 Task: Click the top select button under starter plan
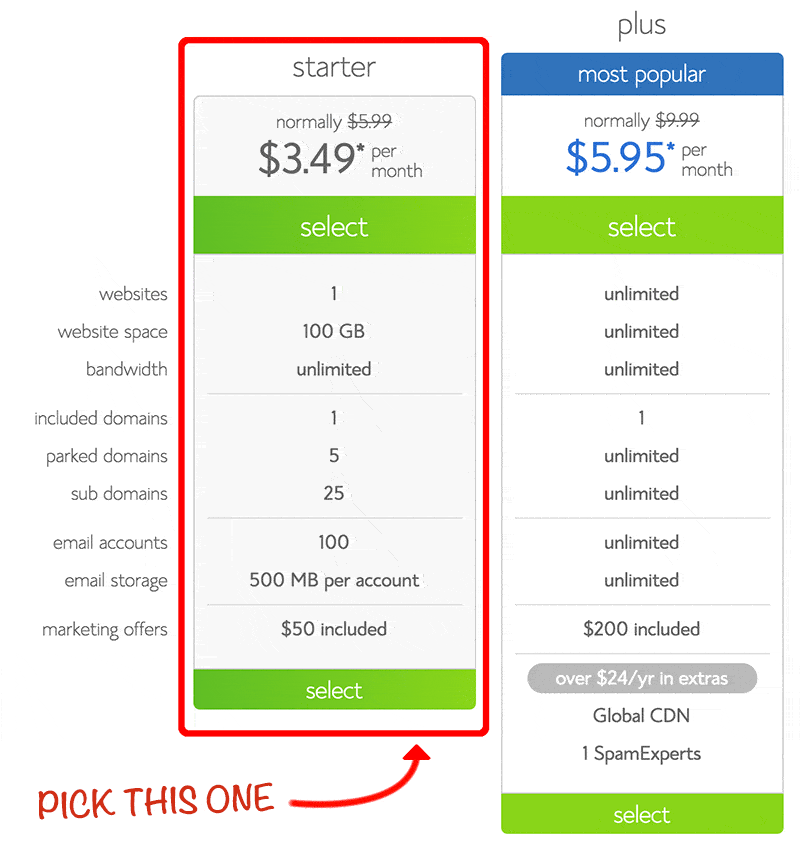tap(334, 225)
